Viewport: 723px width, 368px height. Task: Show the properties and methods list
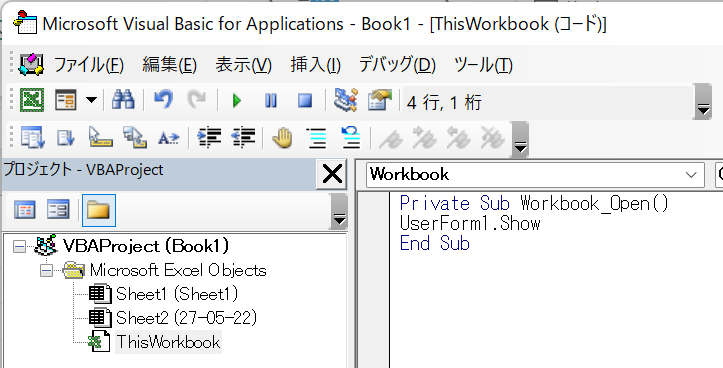(x=32, y=138)
